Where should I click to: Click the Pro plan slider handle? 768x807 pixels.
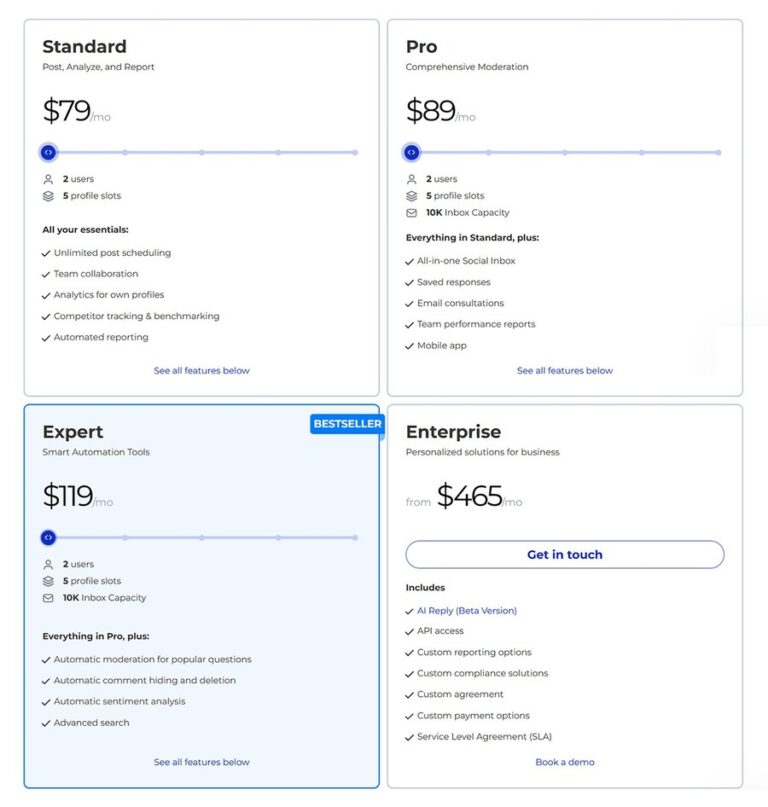411,152
